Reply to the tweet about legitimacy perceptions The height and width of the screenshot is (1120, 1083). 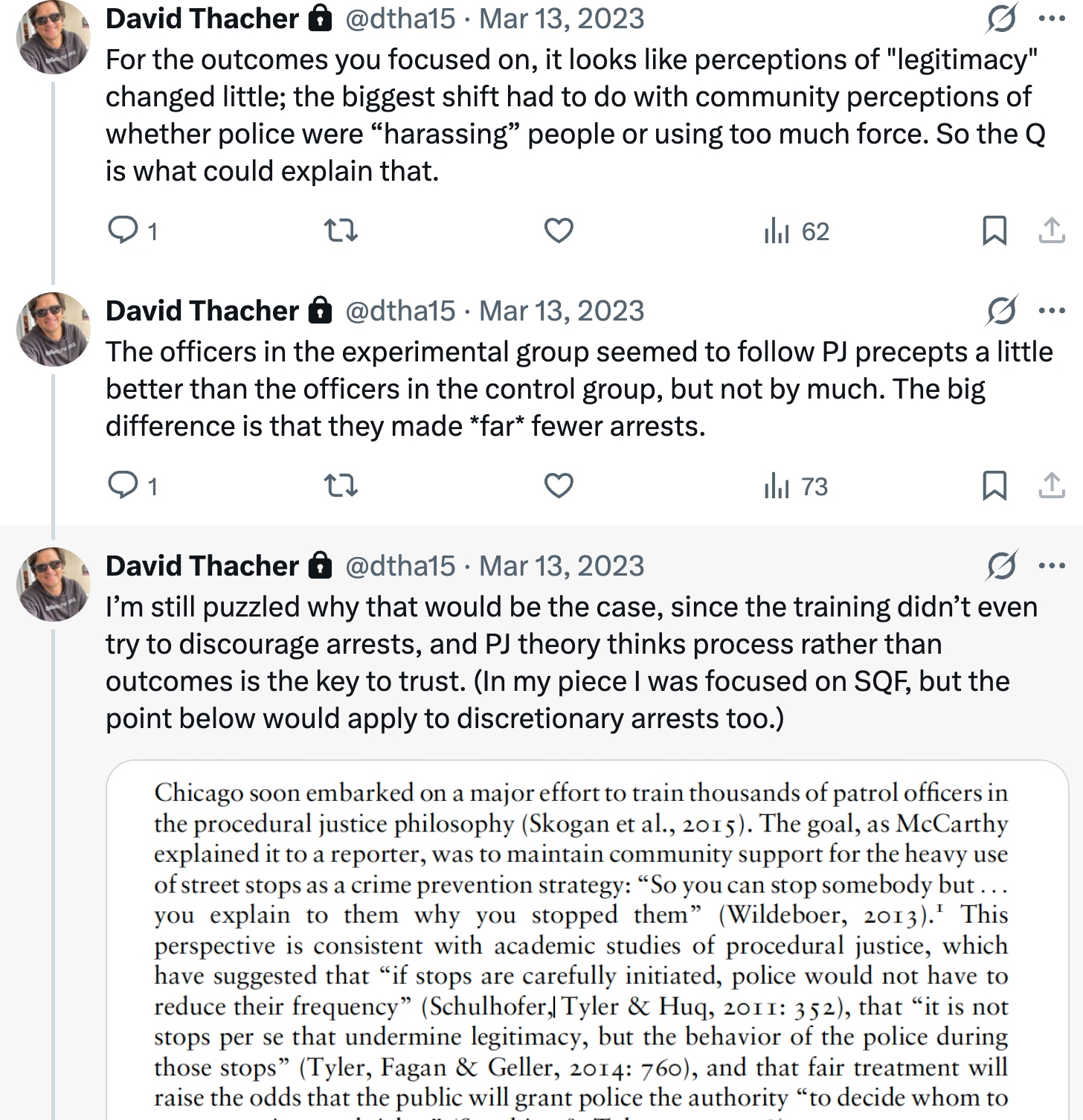point(121,231)
